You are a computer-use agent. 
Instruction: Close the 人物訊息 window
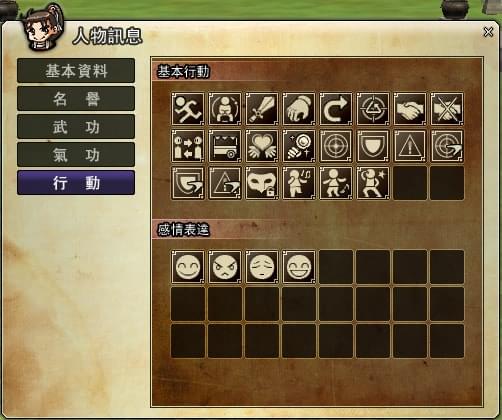coord(488,32)
